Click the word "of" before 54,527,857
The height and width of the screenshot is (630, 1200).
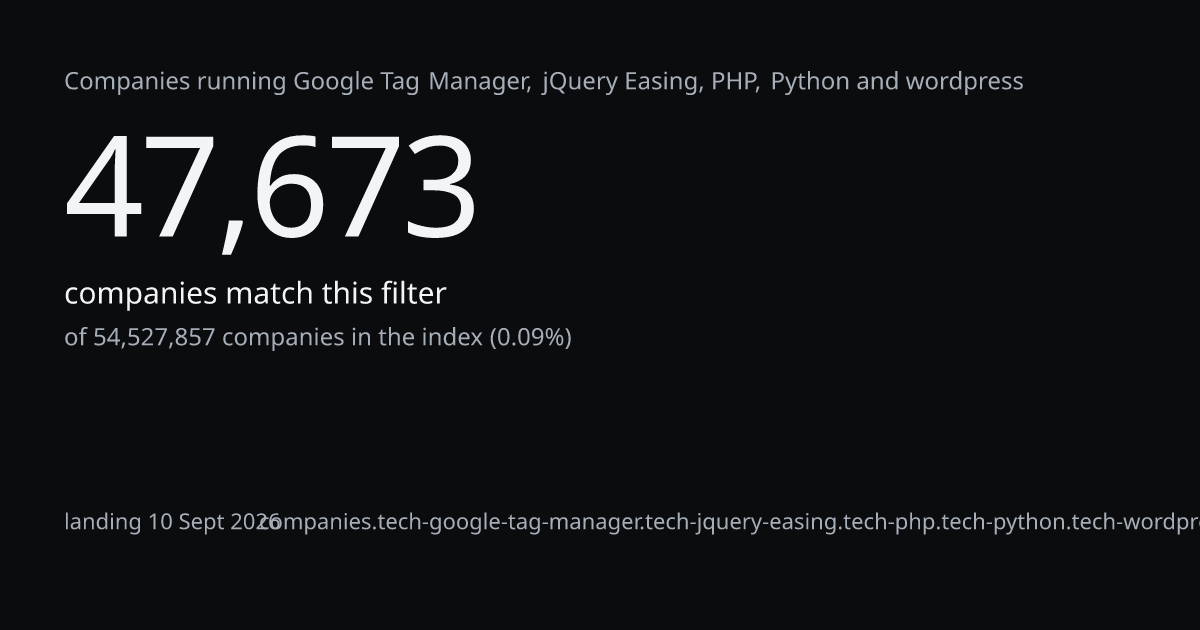[x=76, y=337]
